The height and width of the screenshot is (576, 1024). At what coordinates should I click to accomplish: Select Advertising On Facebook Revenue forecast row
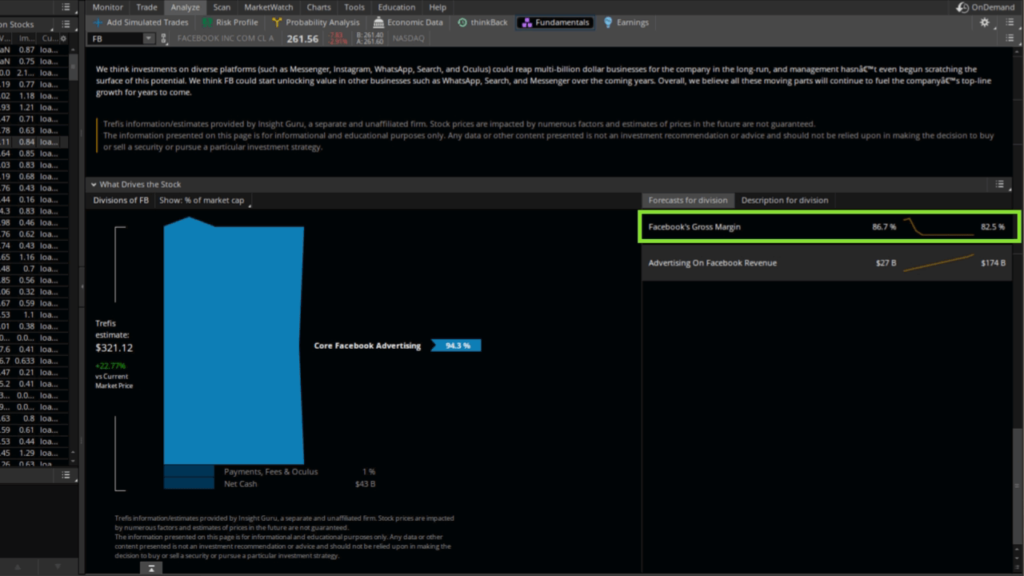827,263
